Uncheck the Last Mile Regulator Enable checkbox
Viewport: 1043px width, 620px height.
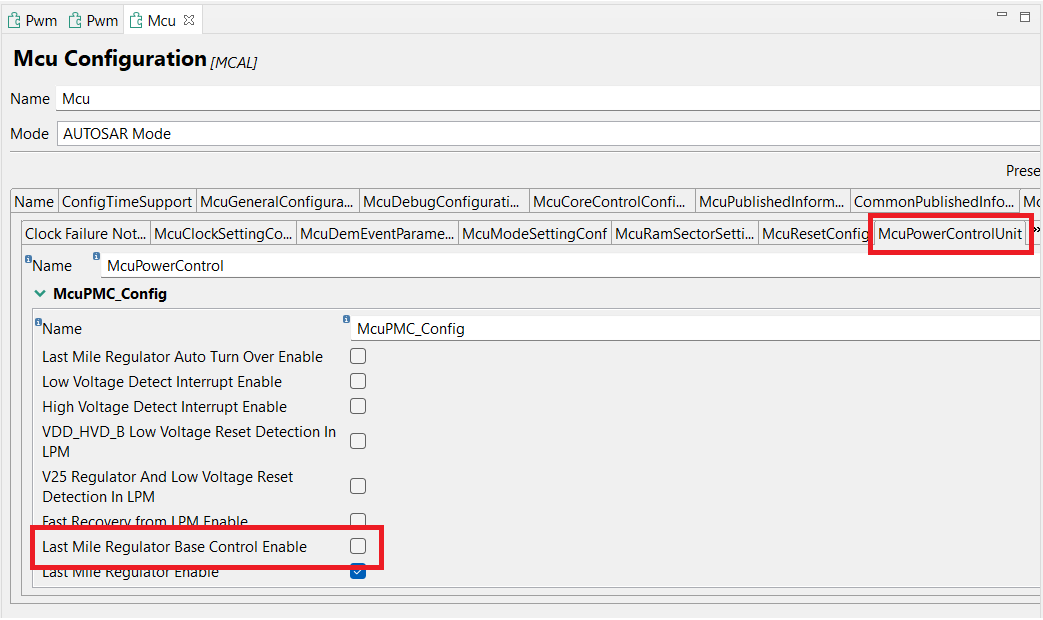(x=357, y=571)
